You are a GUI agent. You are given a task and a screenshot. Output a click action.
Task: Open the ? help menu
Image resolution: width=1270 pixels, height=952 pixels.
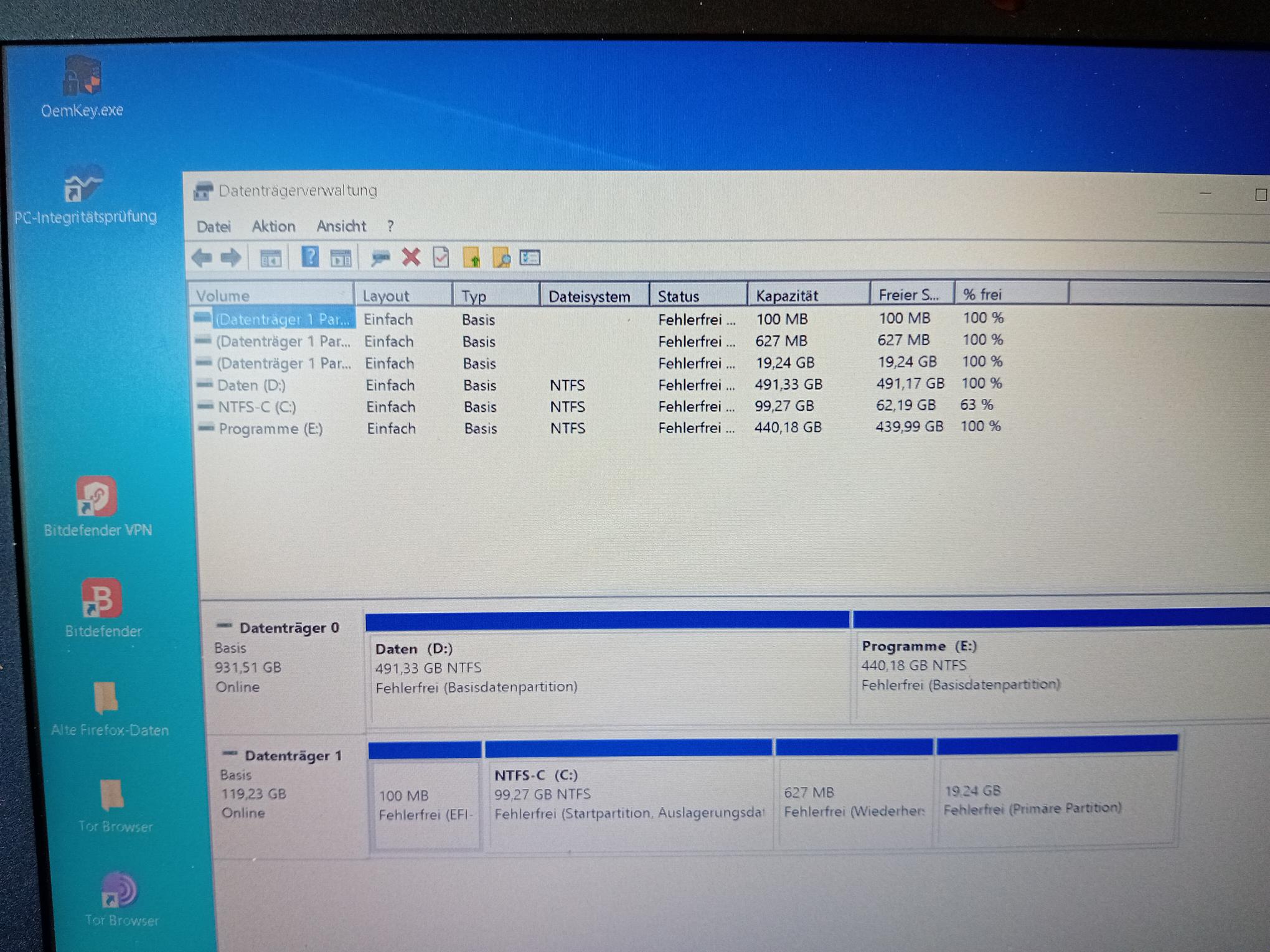pyautogui.click(x=390, y=226)
